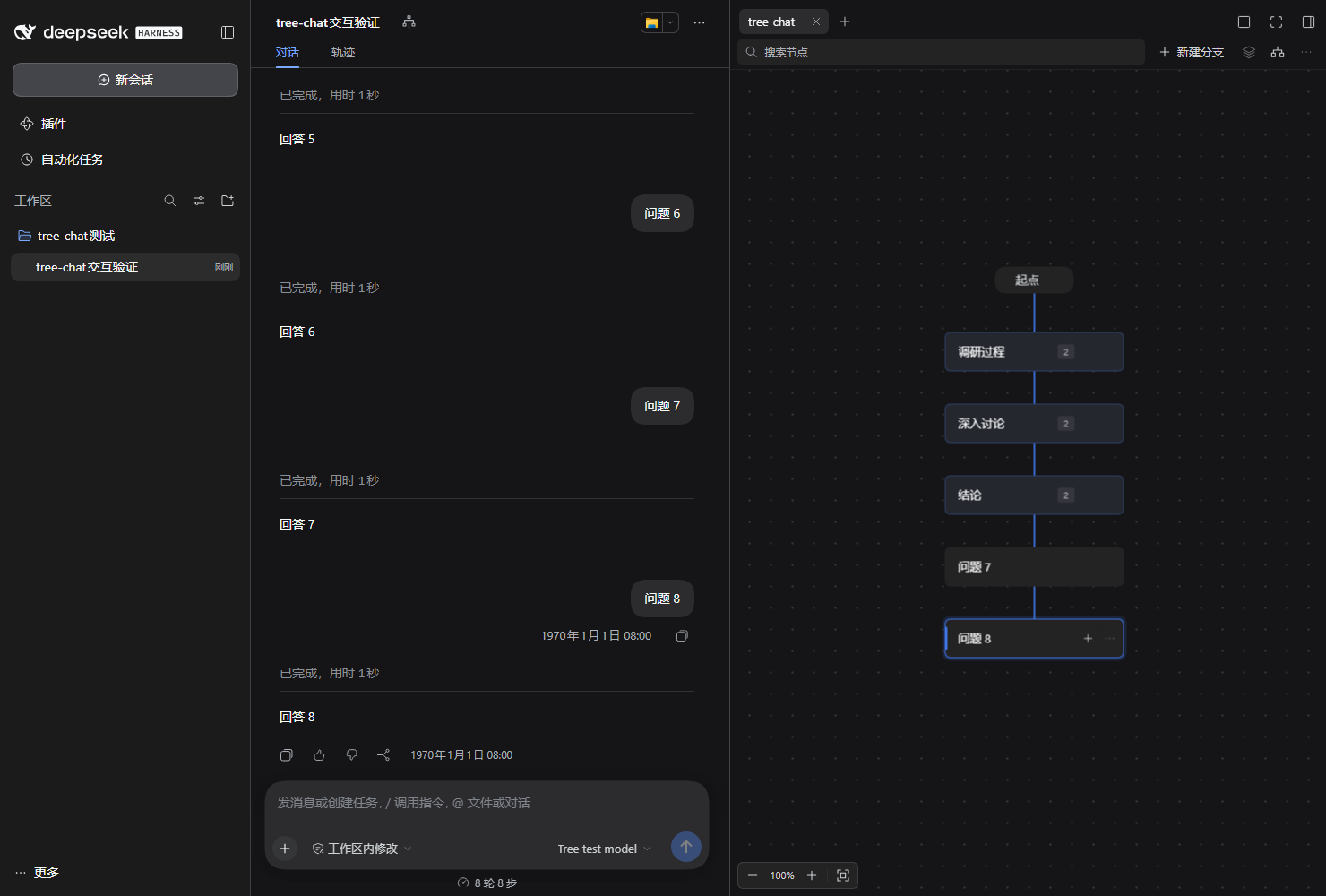Toggle layers view in the tree toolbar

point(1249,52)
